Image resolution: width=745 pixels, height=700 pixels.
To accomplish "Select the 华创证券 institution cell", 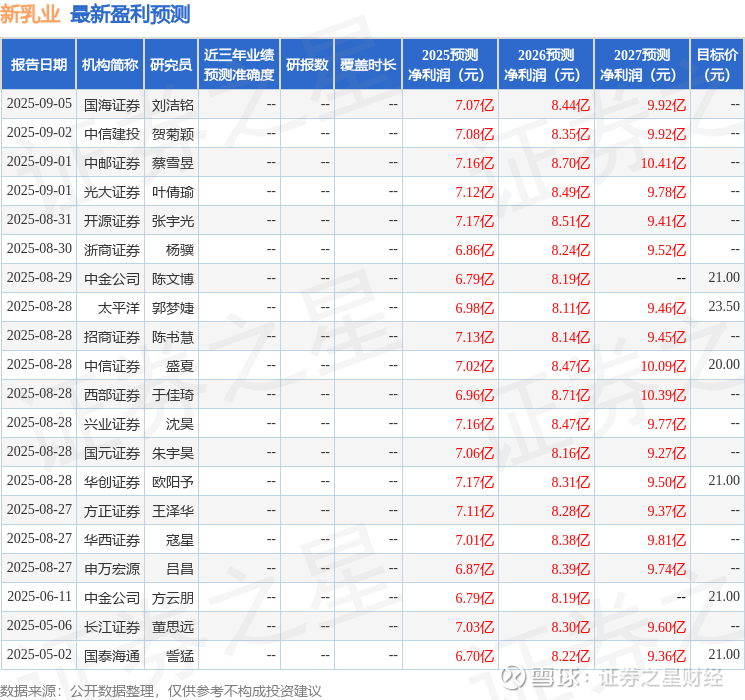I will click(112, 482).
